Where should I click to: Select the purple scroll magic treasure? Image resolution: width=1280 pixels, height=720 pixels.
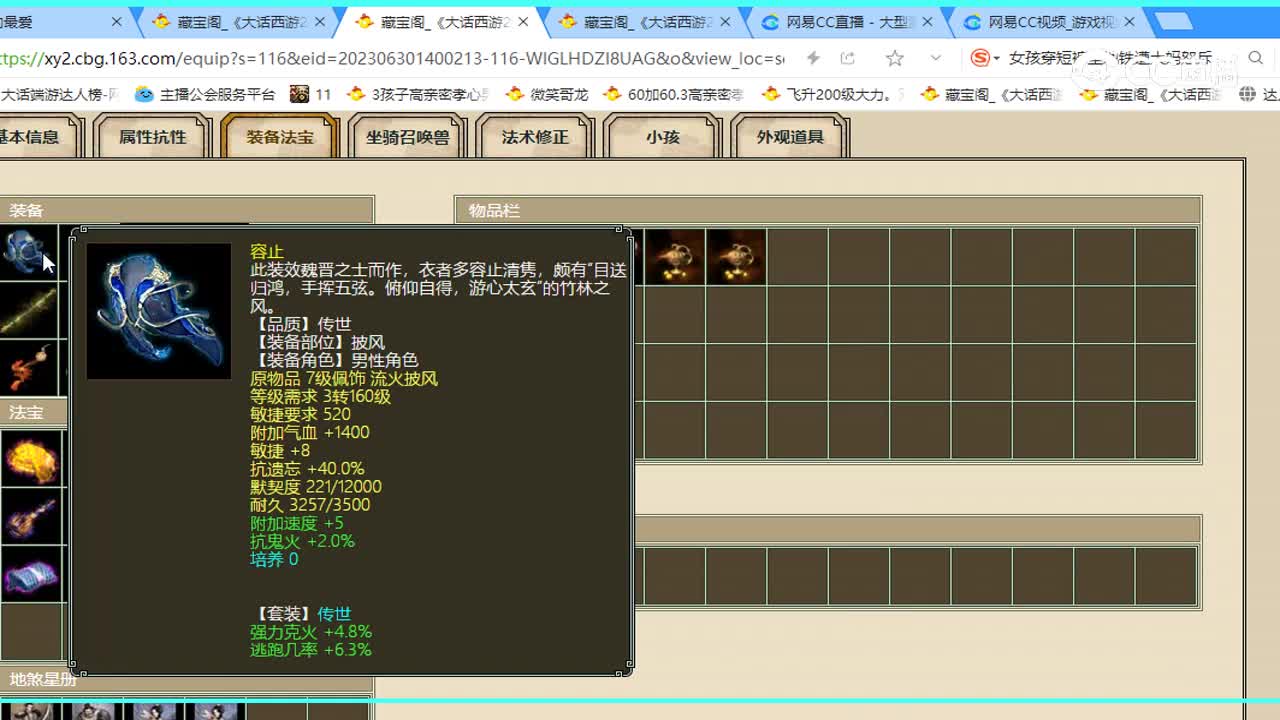coord(30,574)
